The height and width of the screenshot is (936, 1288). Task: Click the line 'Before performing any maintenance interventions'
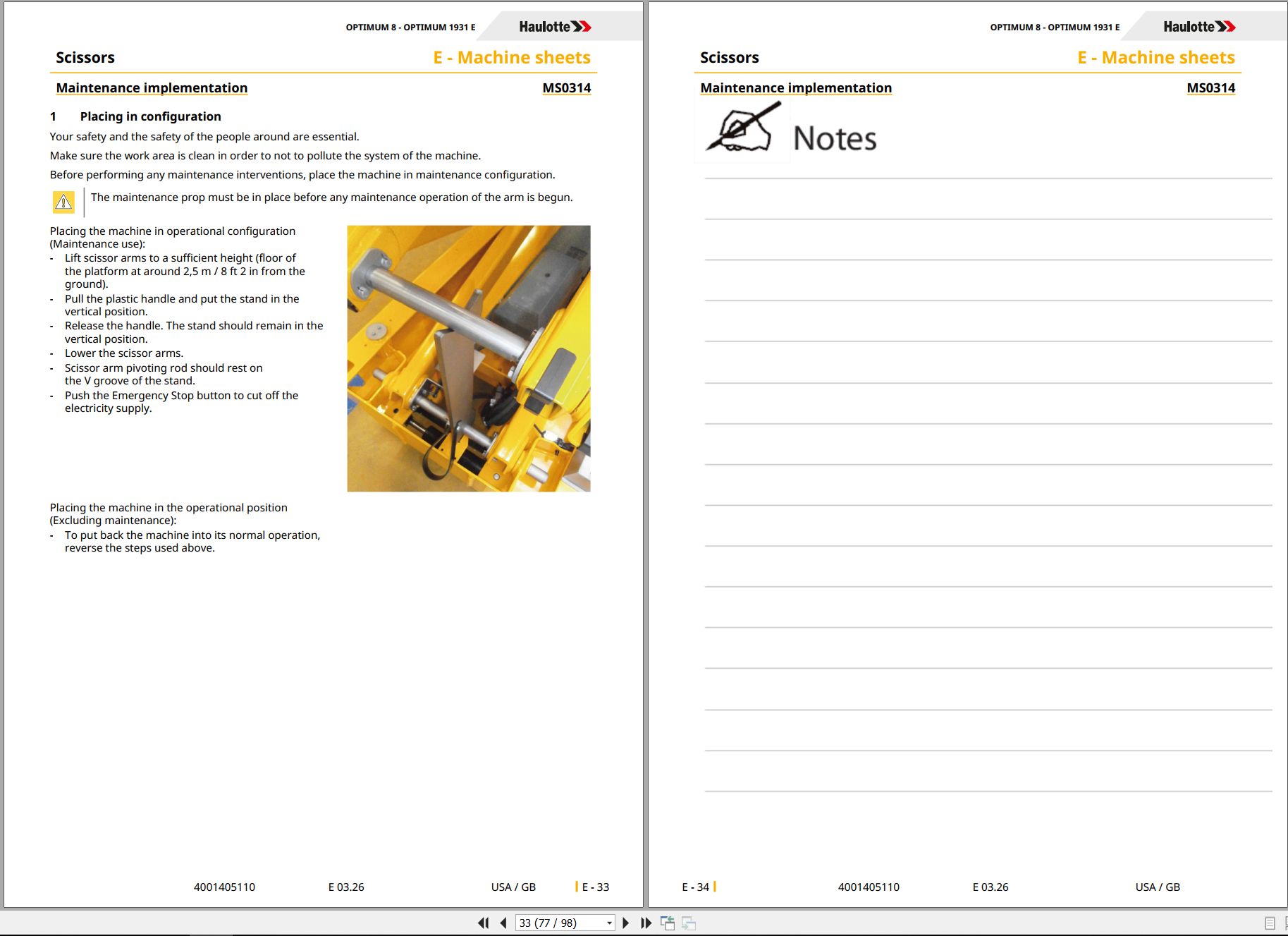click(302, 175)
